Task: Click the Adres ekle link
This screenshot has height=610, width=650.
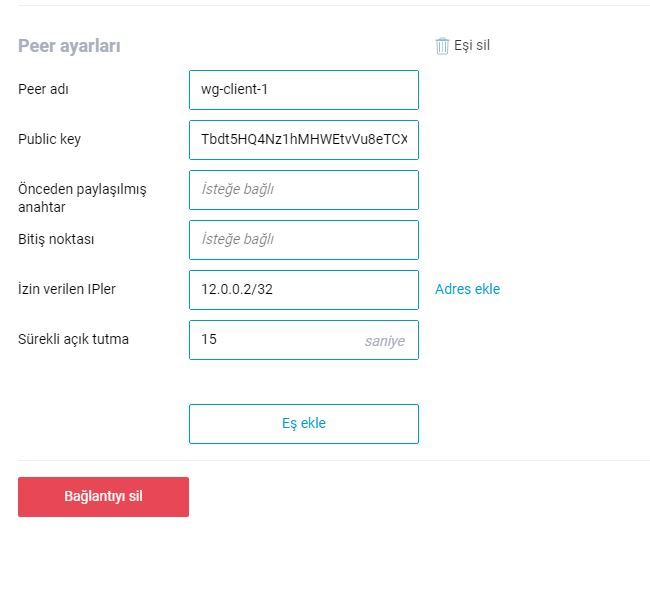Action: coord(467,289)
